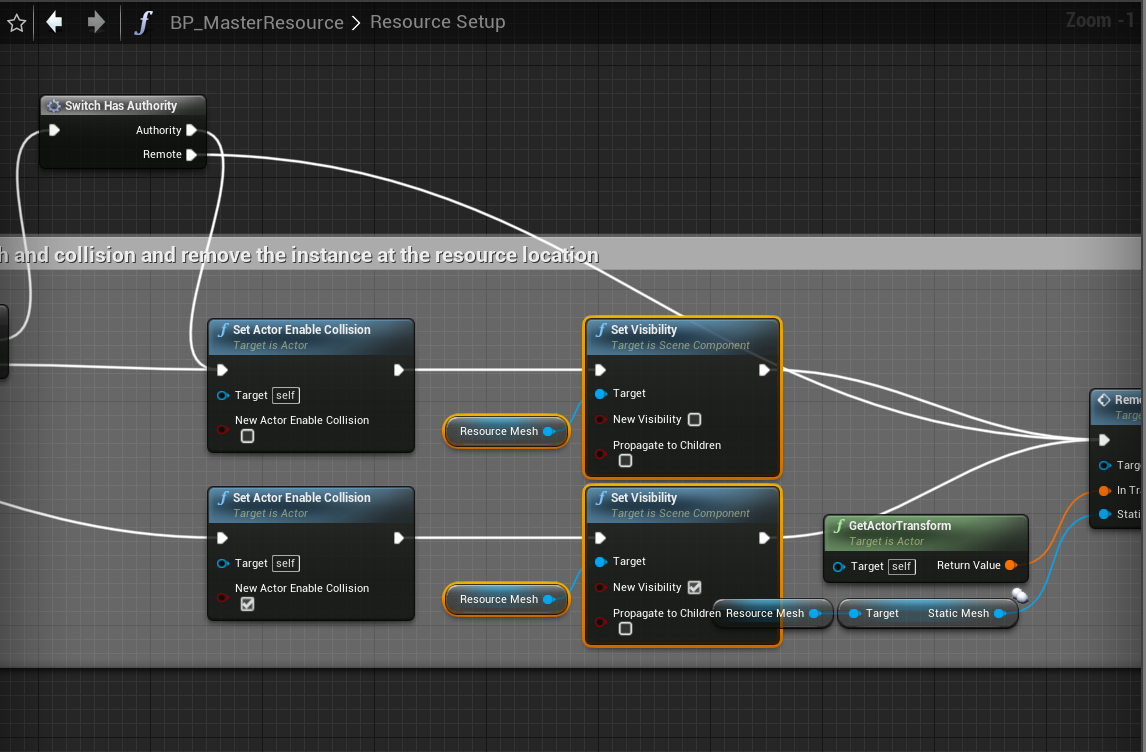The width and height of the screenshot is (1146, 752).
Task: Navigate forward using the right arrow
Action: coord(96,22)
